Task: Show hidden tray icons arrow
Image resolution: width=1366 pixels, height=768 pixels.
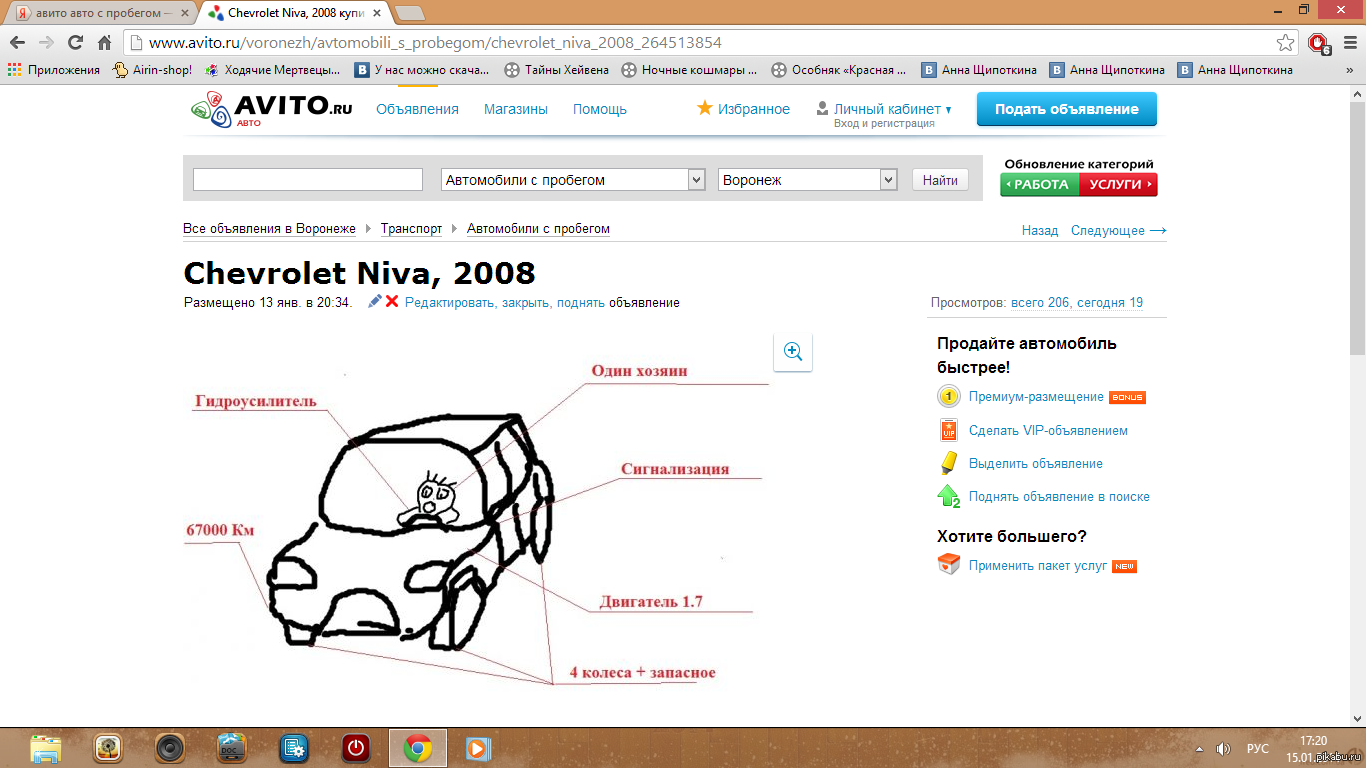Action: click(1200, 748)
